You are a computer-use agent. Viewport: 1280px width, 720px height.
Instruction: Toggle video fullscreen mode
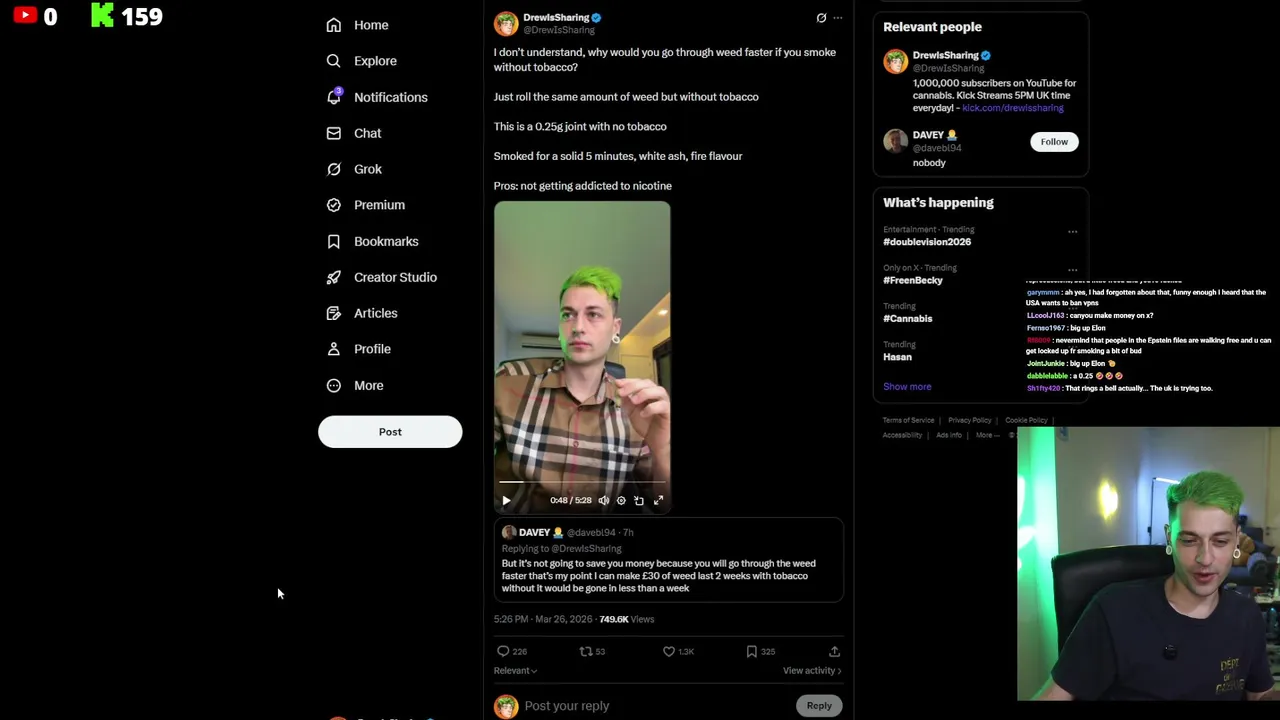click(658, 500)
